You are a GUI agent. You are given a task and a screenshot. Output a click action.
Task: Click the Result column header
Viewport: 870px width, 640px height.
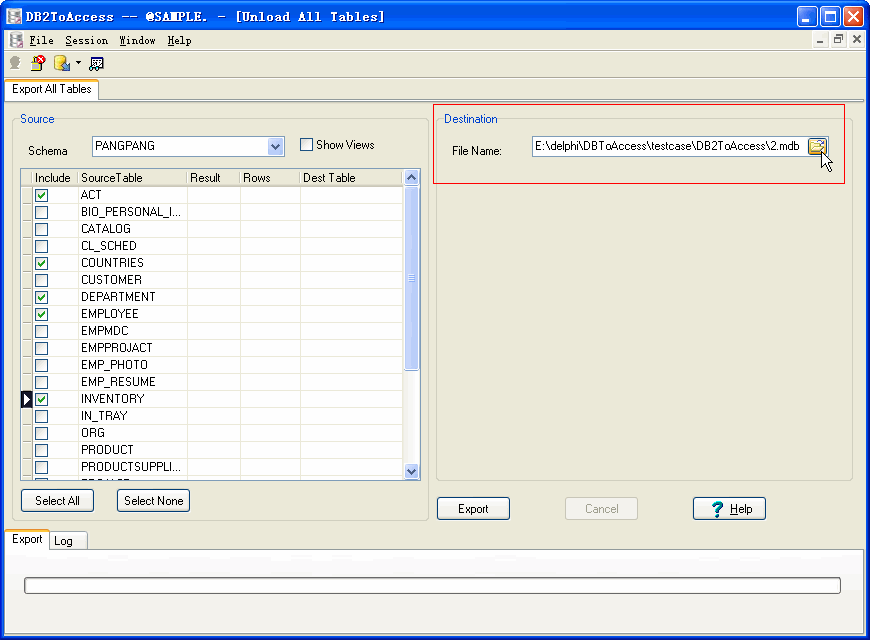click(x=213, y=178)
